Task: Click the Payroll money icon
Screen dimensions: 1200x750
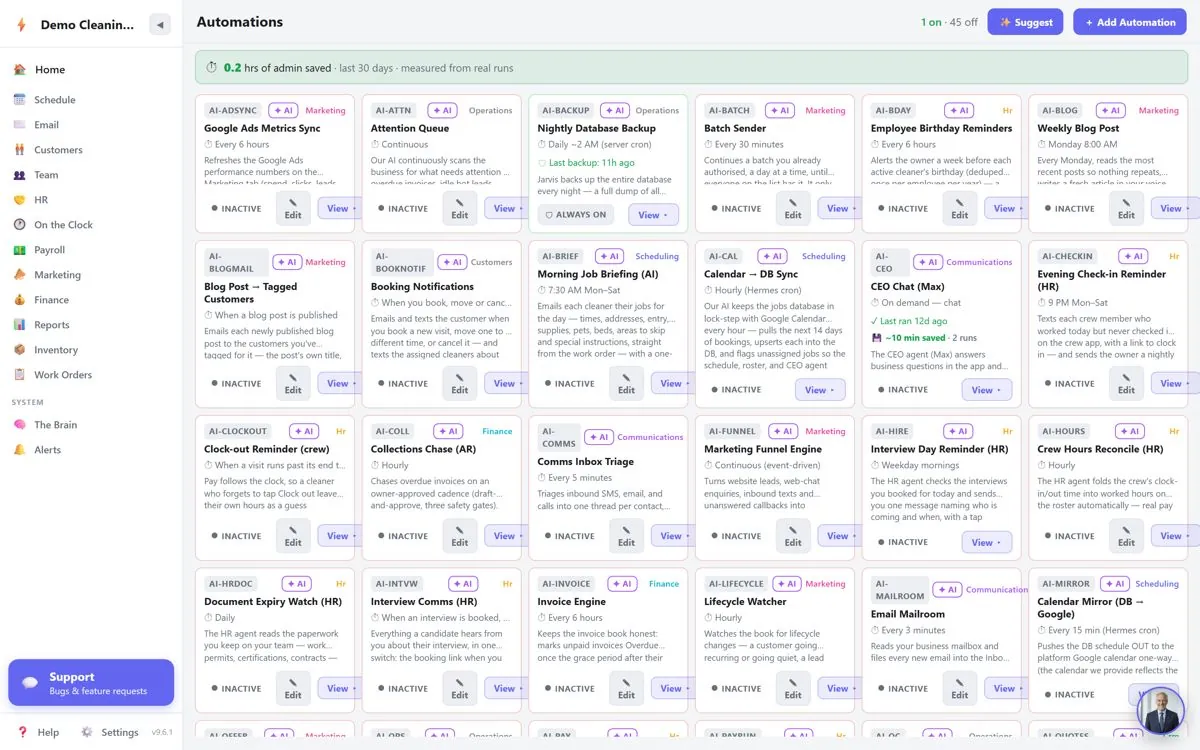Action: pos(19,250)
